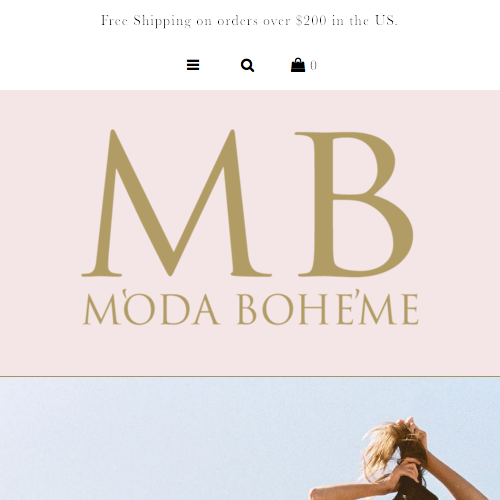Click the pink background left of logo
The height and width of the screenshot is (500, 500).
tap(40, 217)
